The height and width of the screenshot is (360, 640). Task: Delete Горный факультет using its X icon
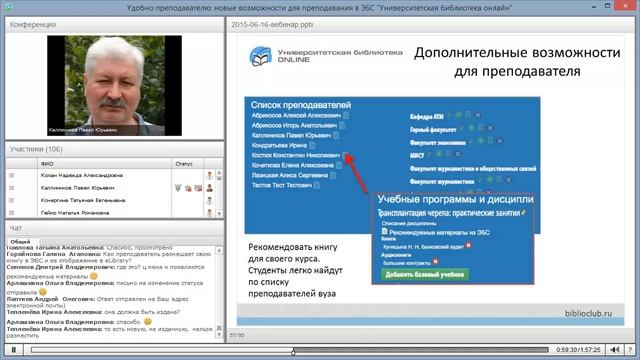[491, 128]
